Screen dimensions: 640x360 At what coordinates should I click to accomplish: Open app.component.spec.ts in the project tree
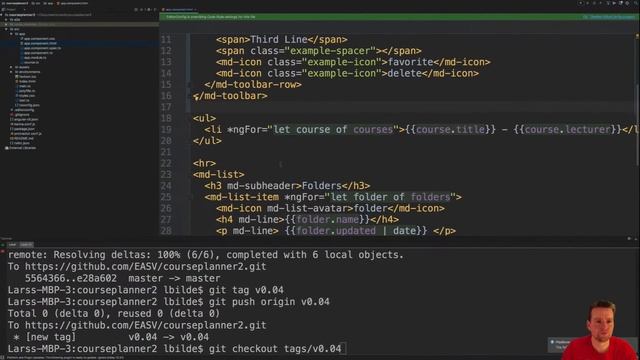42,48
